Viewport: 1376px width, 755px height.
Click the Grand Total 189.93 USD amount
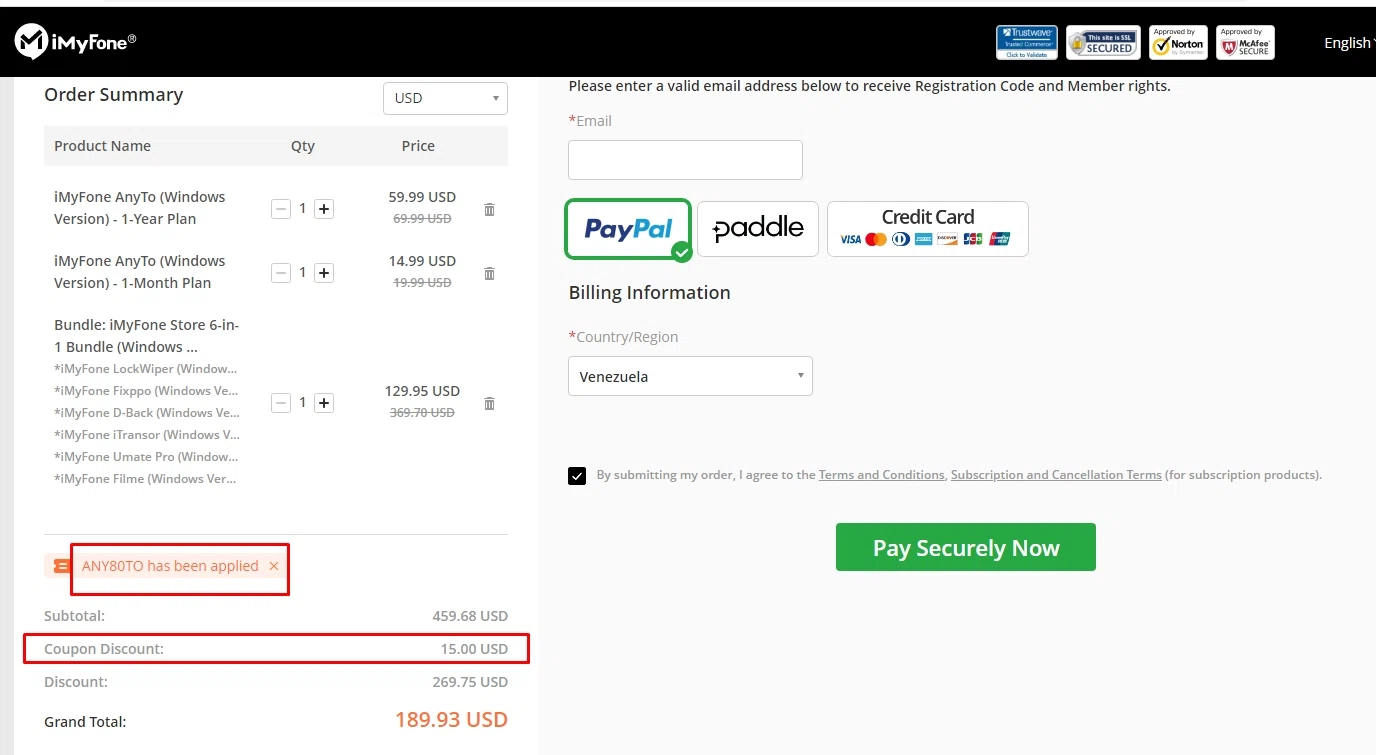point(451,720)
